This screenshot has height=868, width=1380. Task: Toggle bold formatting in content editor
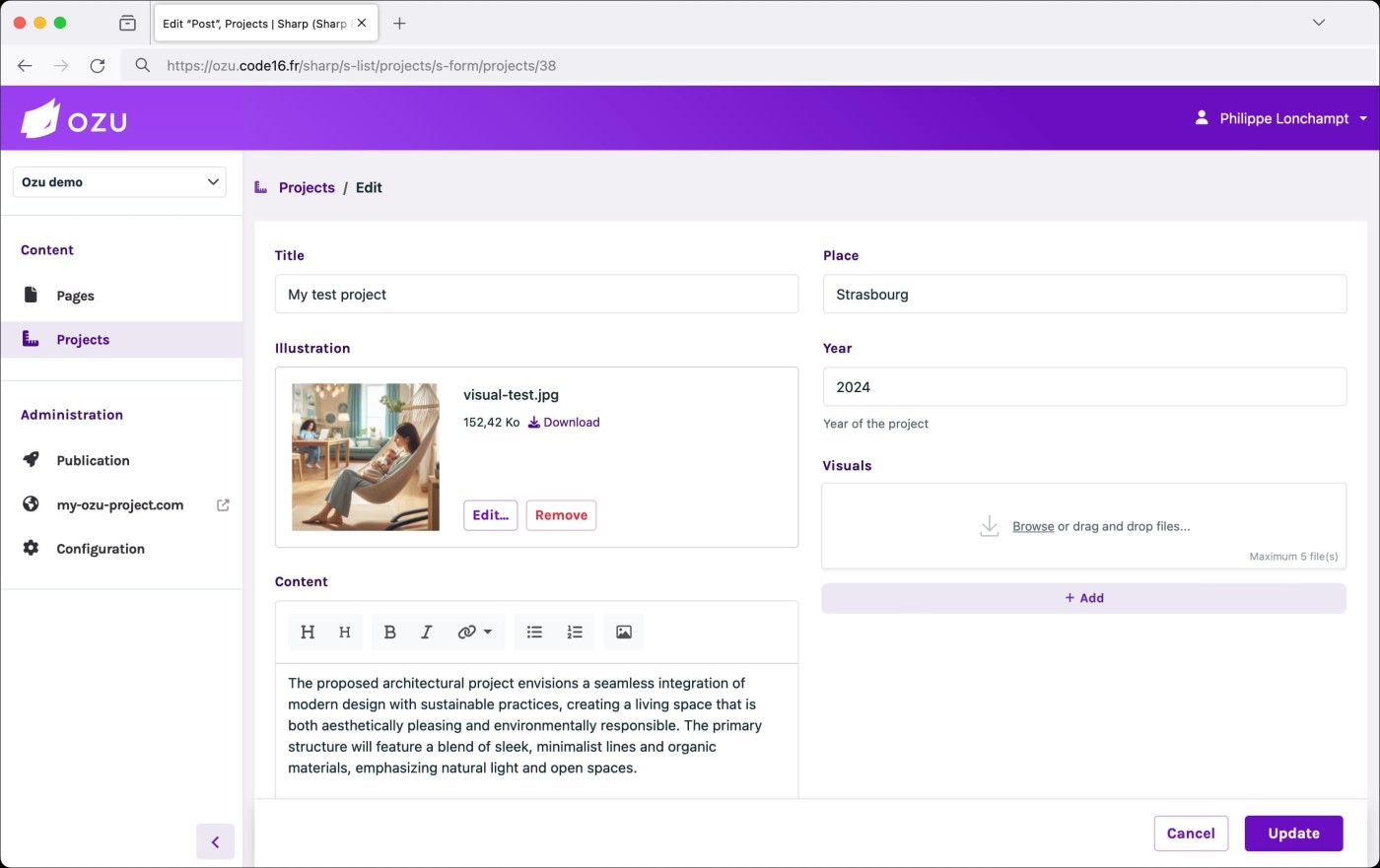point(389,633)
